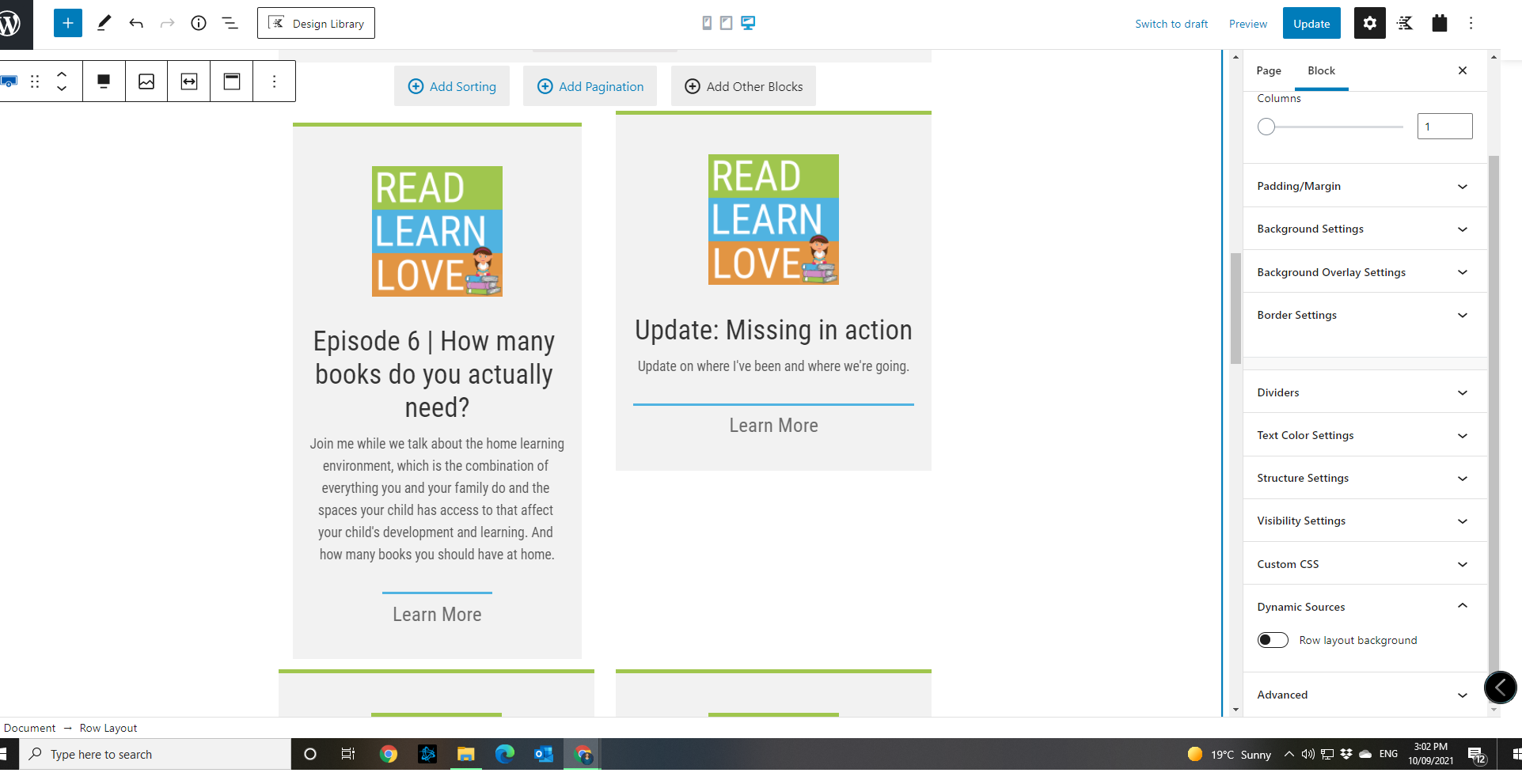Close the settings sidebar
The height and width of the screenshot is (784, 1522).
[1463, 70]
